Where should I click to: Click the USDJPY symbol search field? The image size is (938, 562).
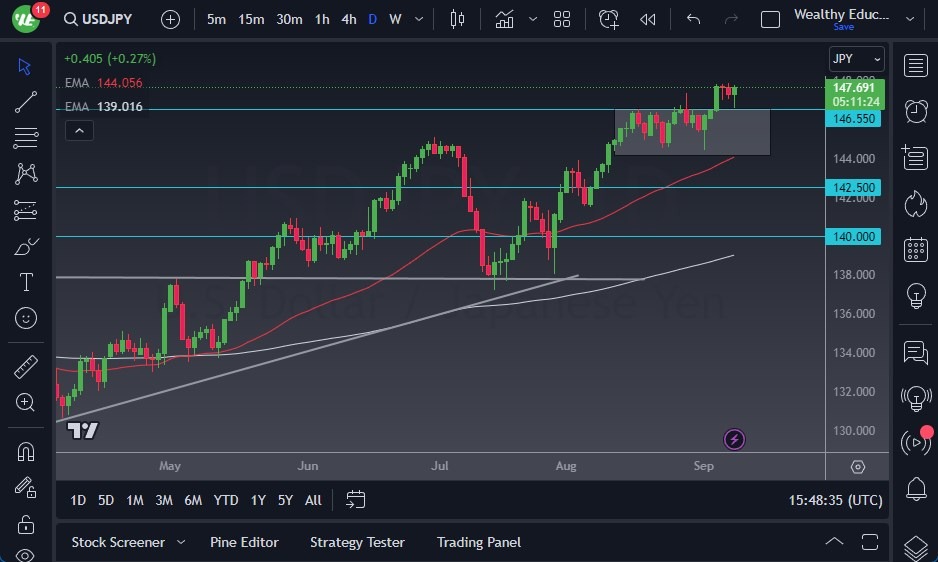[109, 19]
